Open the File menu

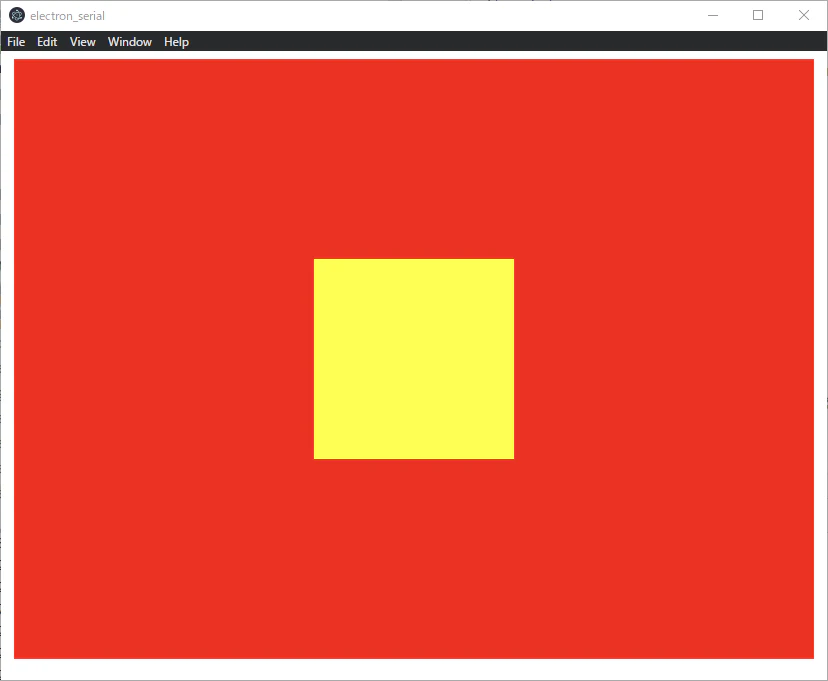(16, 42)
